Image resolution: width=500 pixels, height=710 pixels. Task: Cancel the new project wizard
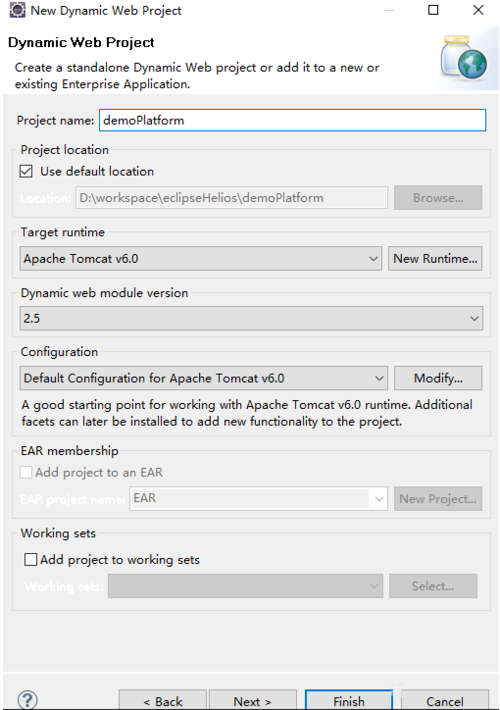click(445, 700)
